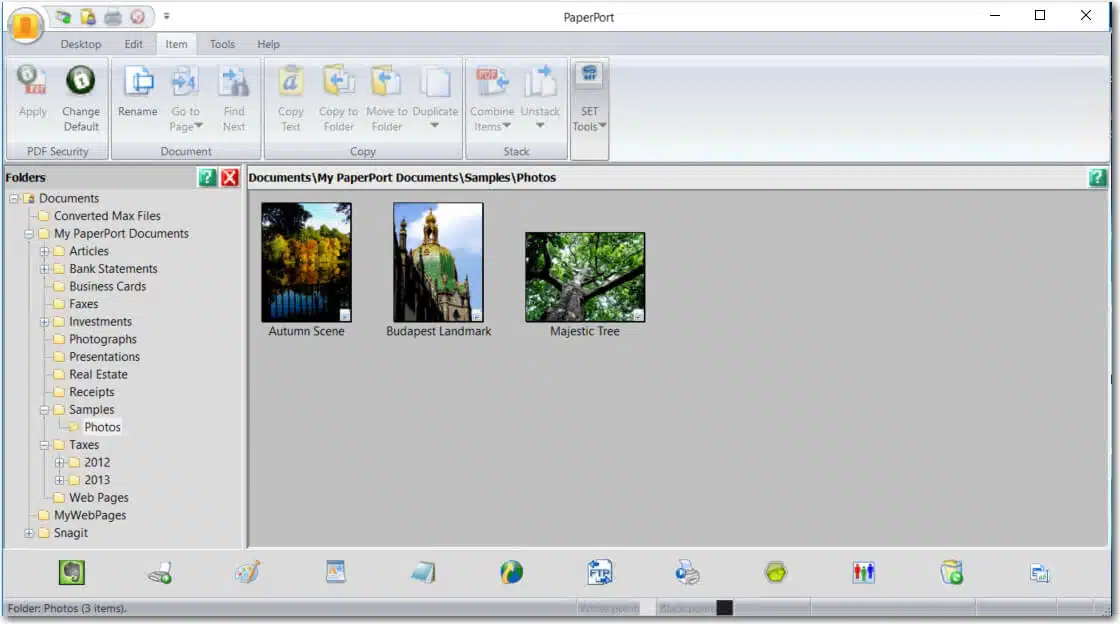1120x624 pixels.
Task: Click the green help icon in Folders pane
Action: point(207,178)
